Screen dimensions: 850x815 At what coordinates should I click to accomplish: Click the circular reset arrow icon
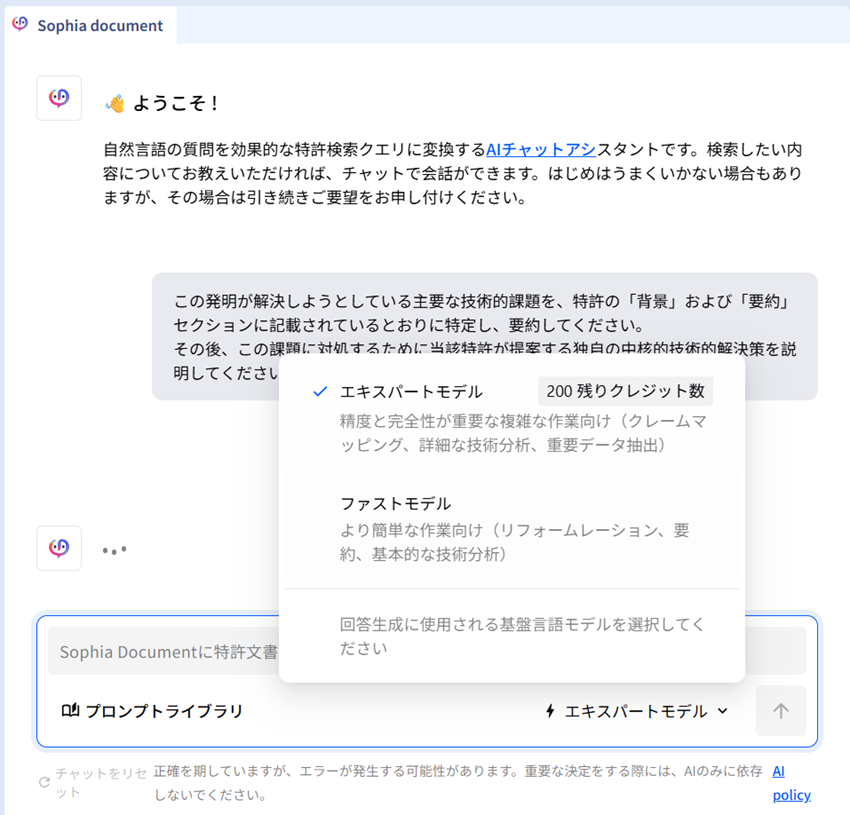click(44, 782)
